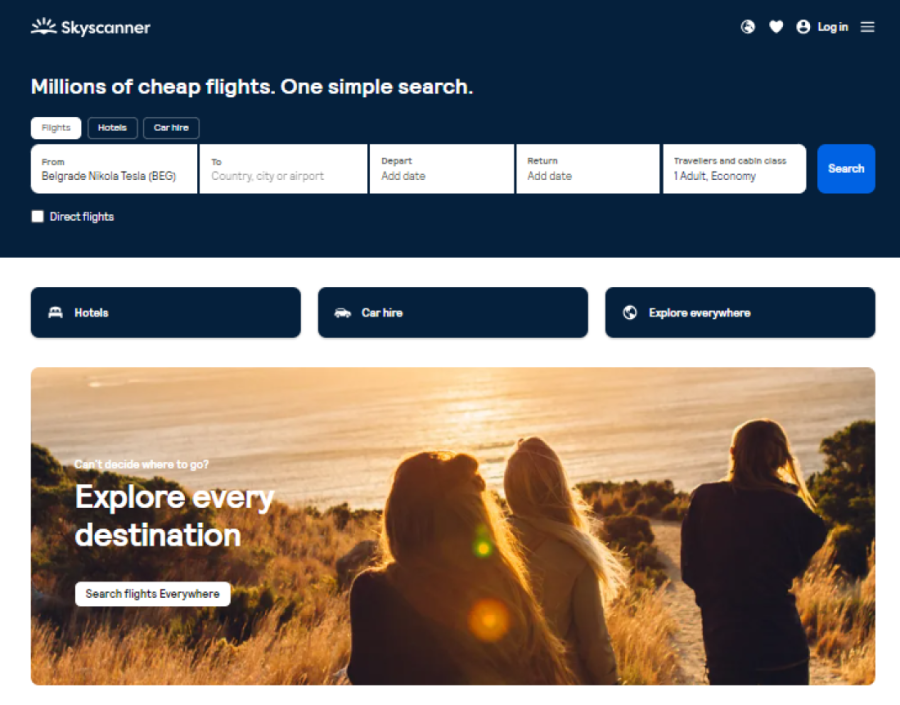Open saved items heart icon
The width and height of the screenshot is (900, 705).
pos(776,27)
